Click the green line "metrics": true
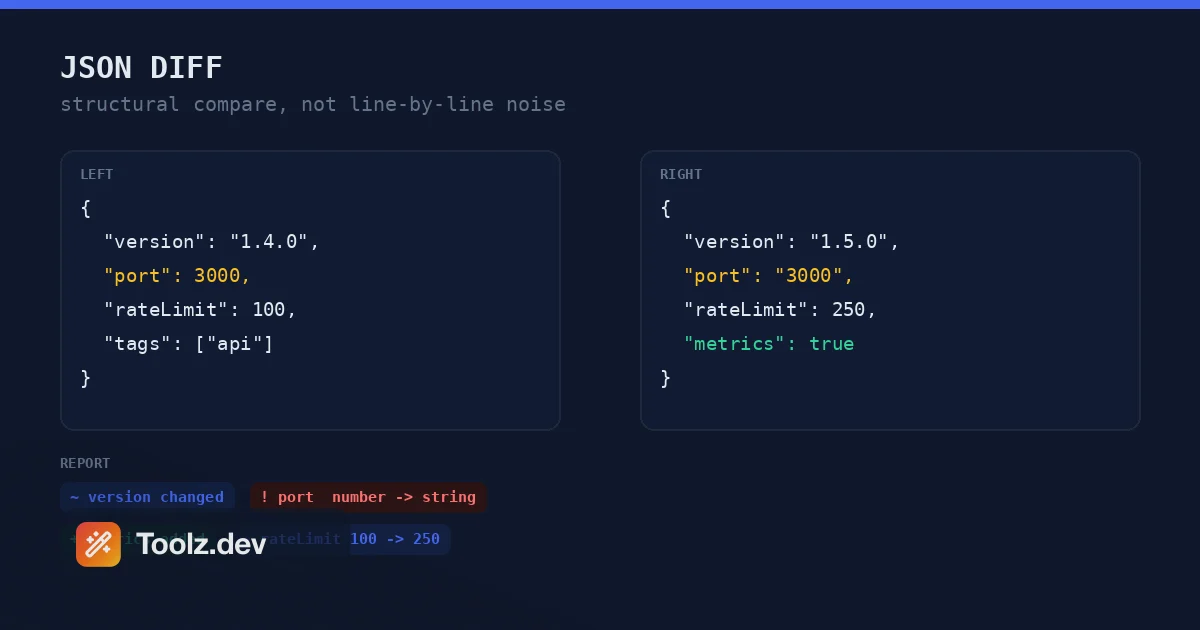This screenshot has height=630, width=1200. [x=769, y=344]
